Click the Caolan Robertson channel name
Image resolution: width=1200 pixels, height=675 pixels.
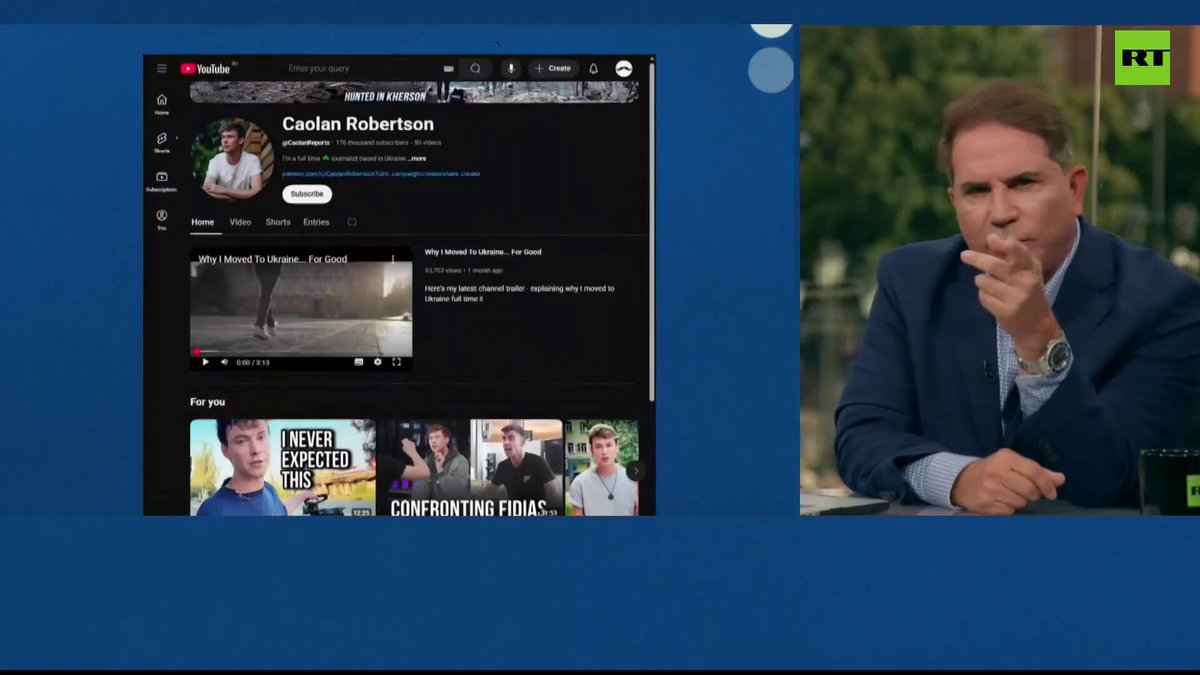click(358, 124)
